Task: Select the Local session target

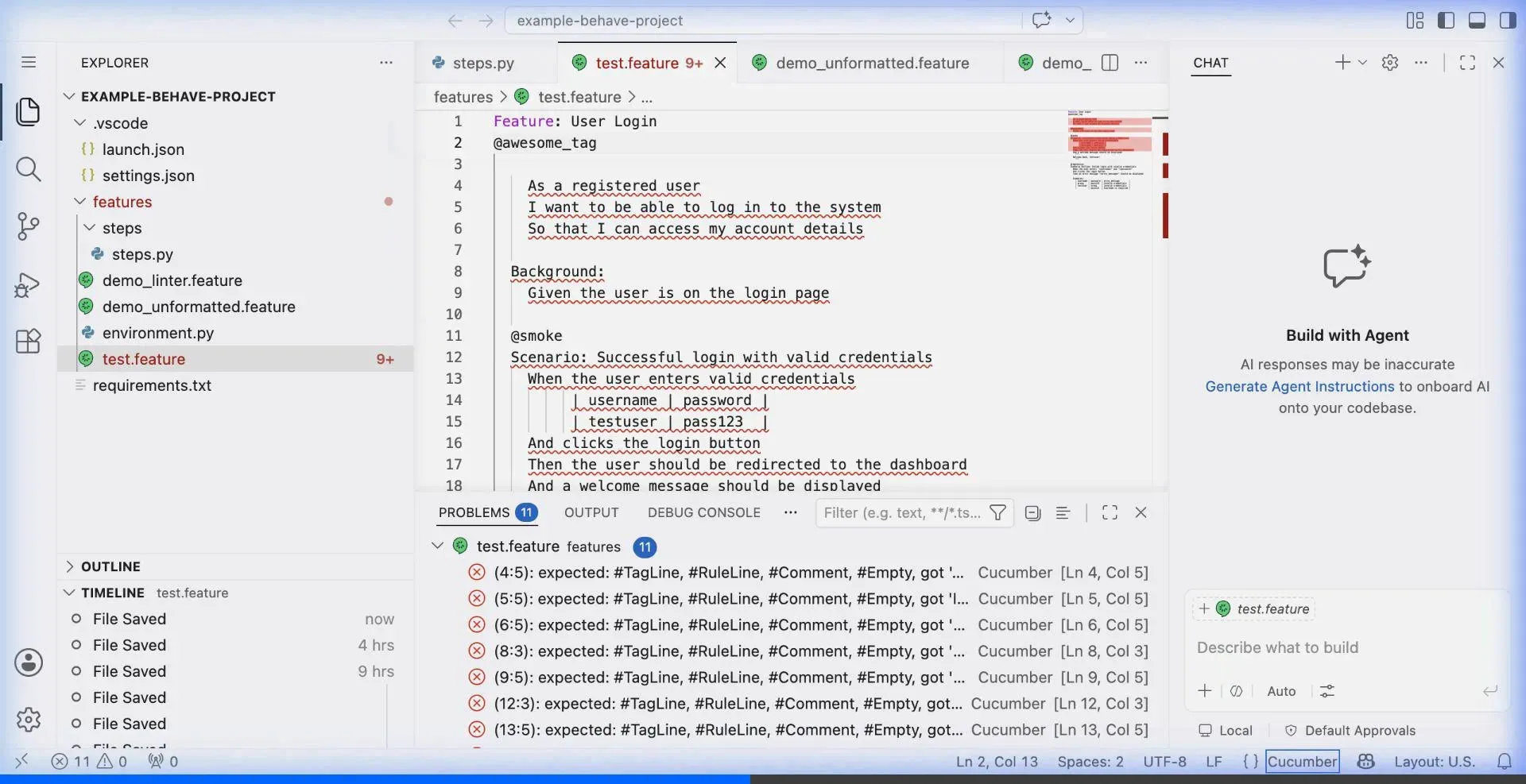Action: (x=1226, y=731)
